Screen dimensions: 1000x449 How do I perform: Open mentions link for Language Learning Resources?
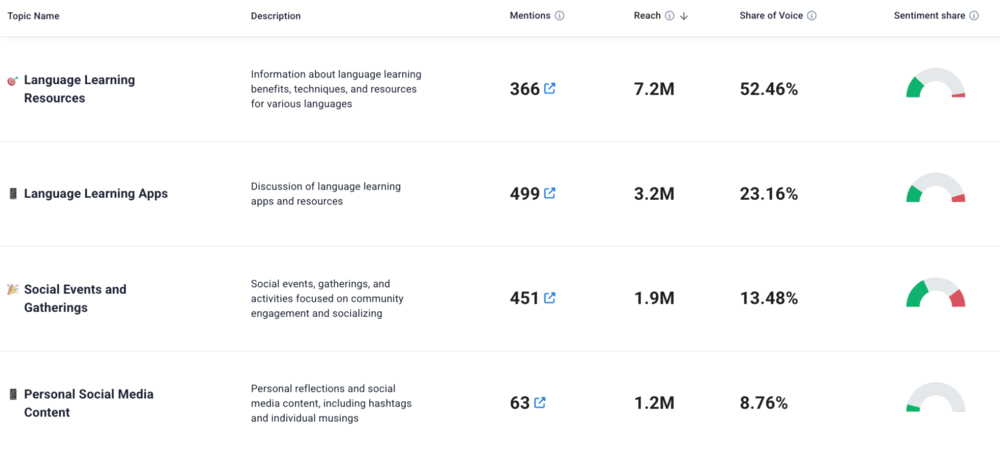tap(549, 89)
